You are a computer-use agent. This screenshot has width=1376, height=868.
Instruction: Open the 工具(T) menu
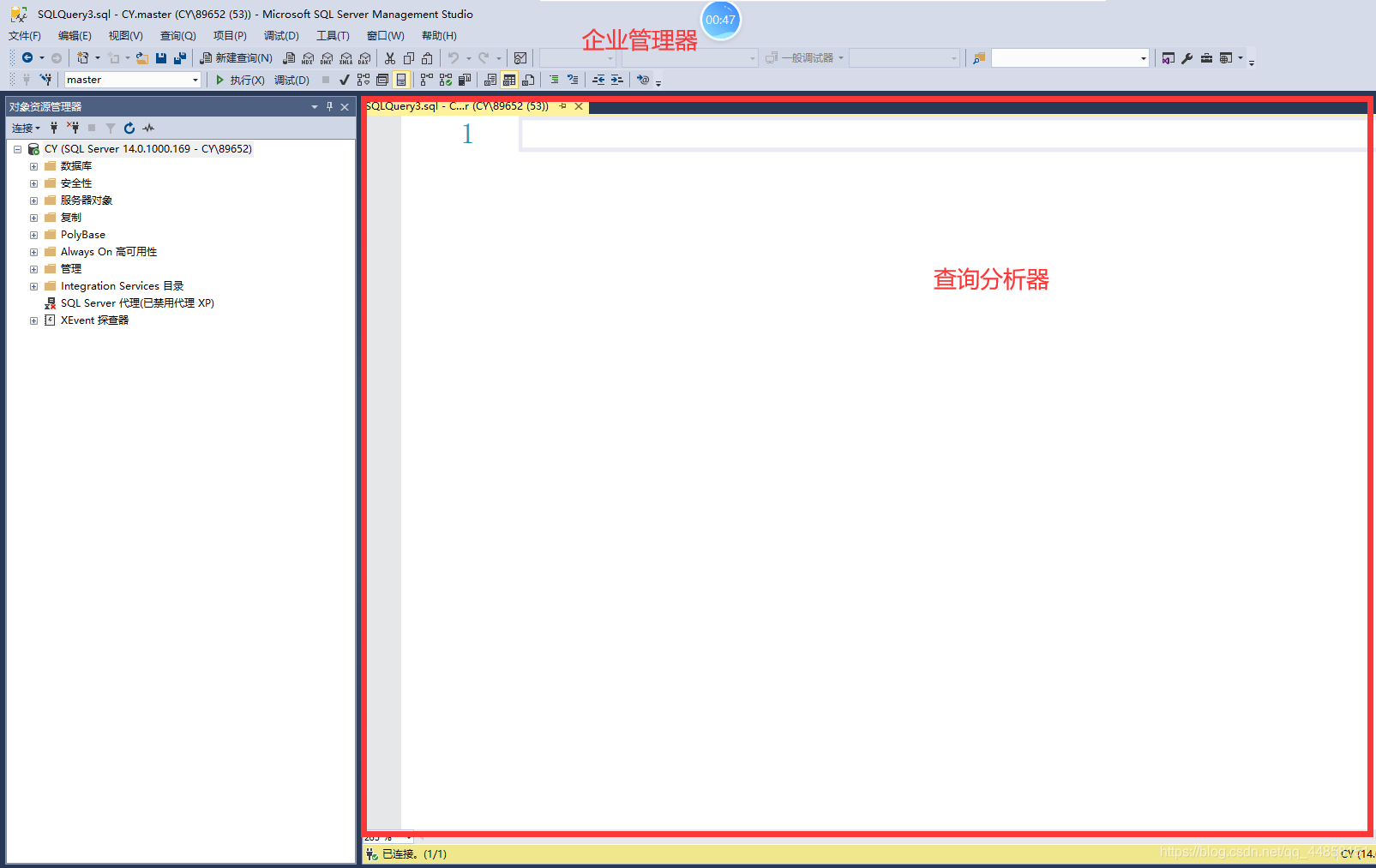(x=333, y=36)
